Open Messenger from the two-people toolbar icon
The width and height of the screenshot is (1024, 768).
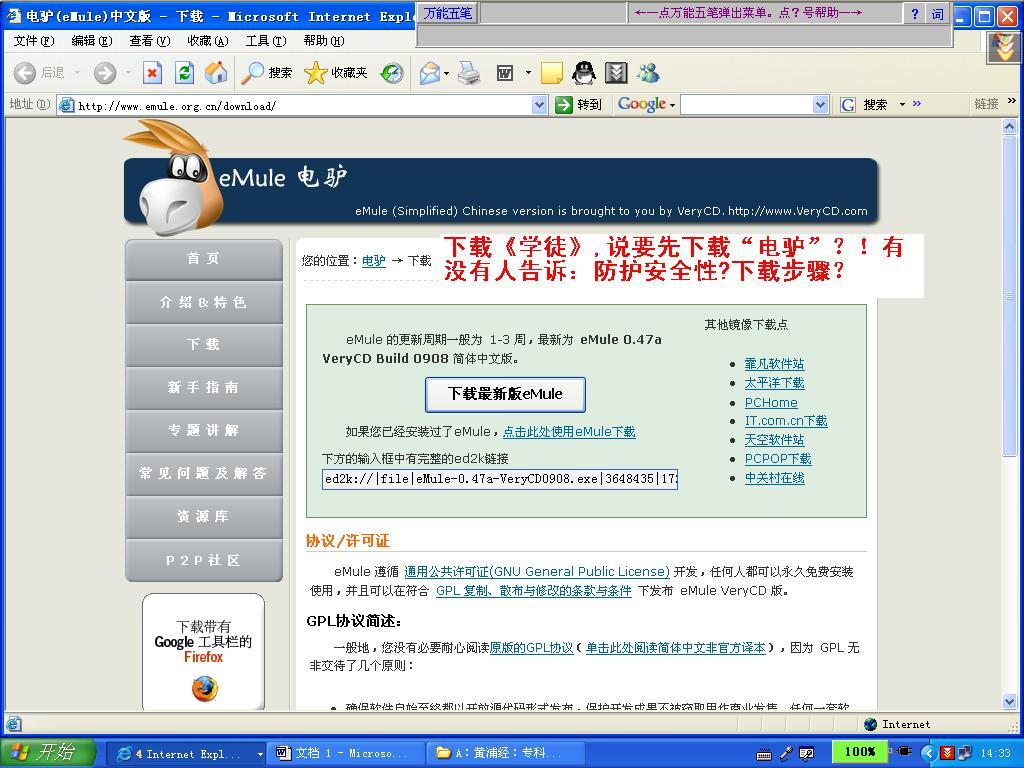tap(648, 72)
